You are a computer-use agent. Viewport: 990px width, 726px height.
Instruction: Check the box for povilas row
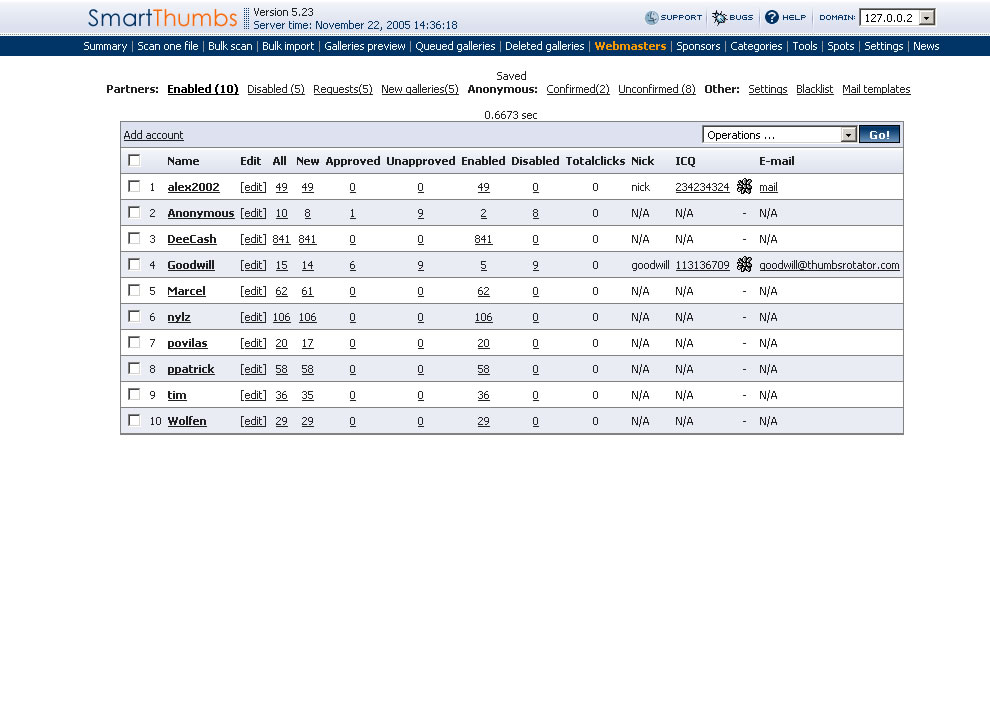click(x=134, y=342)
